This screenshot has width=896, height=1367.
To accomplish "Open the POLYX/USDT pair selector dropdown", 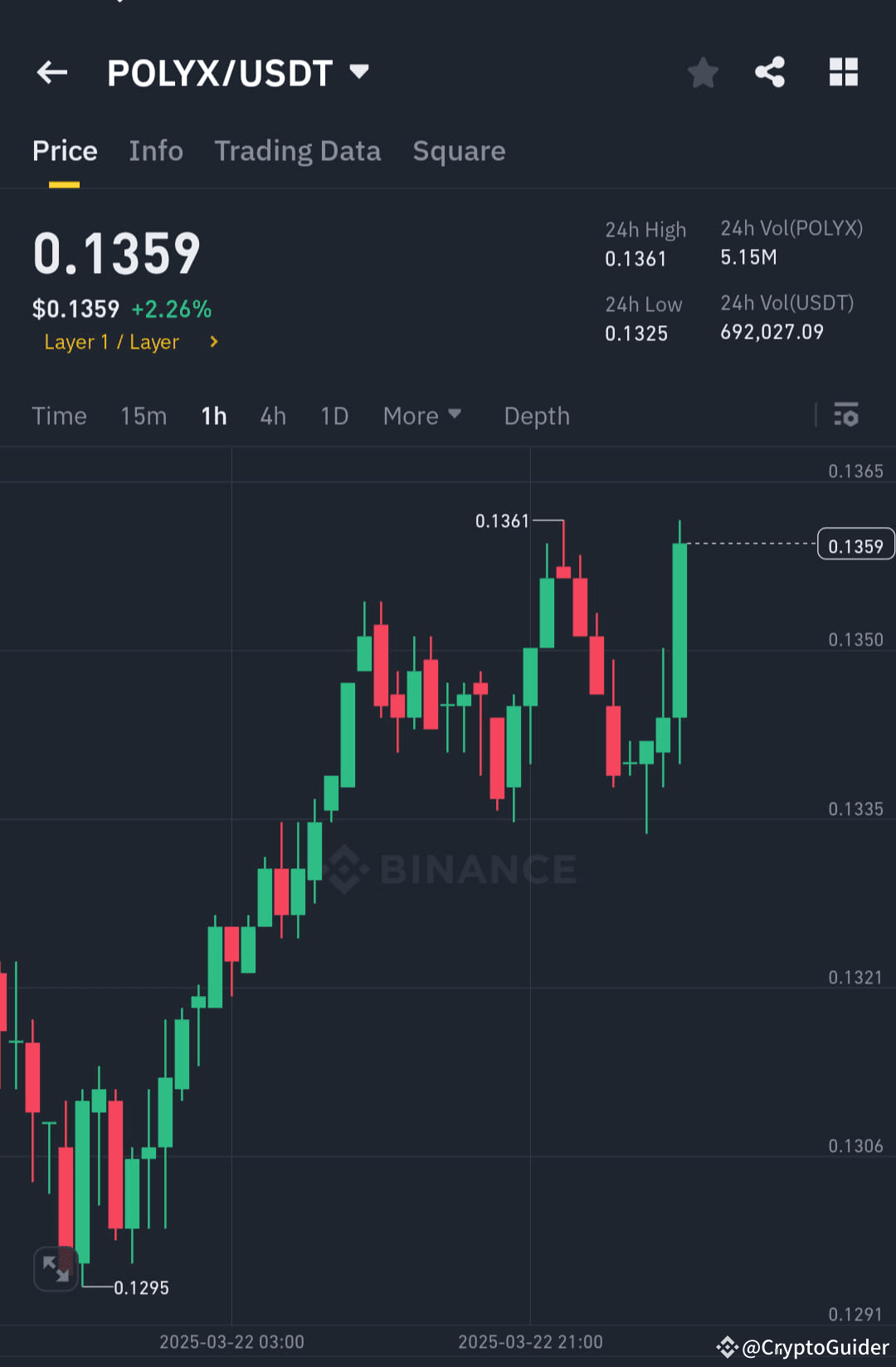I will point(239,72).
